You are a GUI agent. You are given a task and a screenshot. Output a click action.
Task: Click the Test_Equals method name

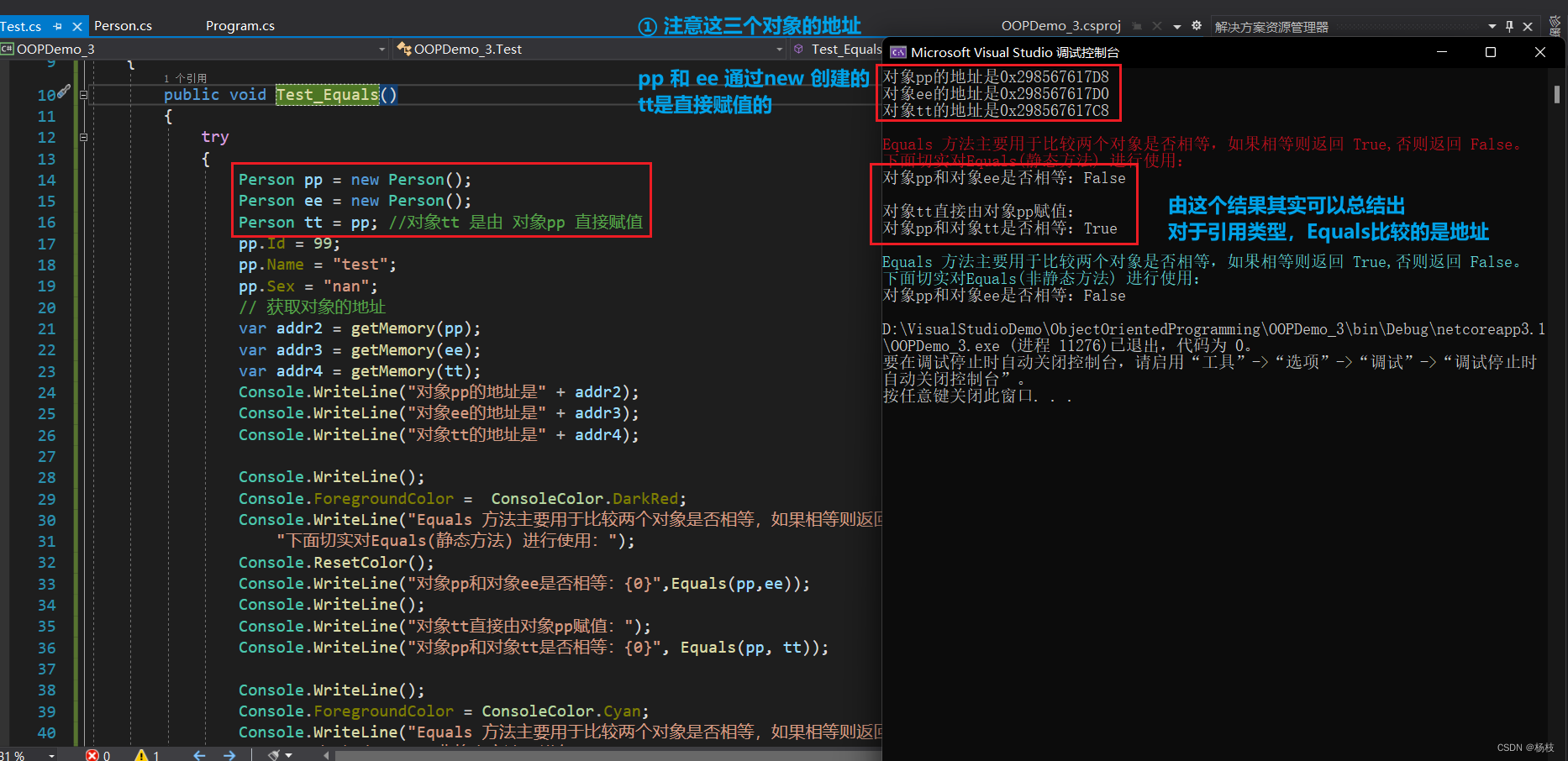[328, 95]
